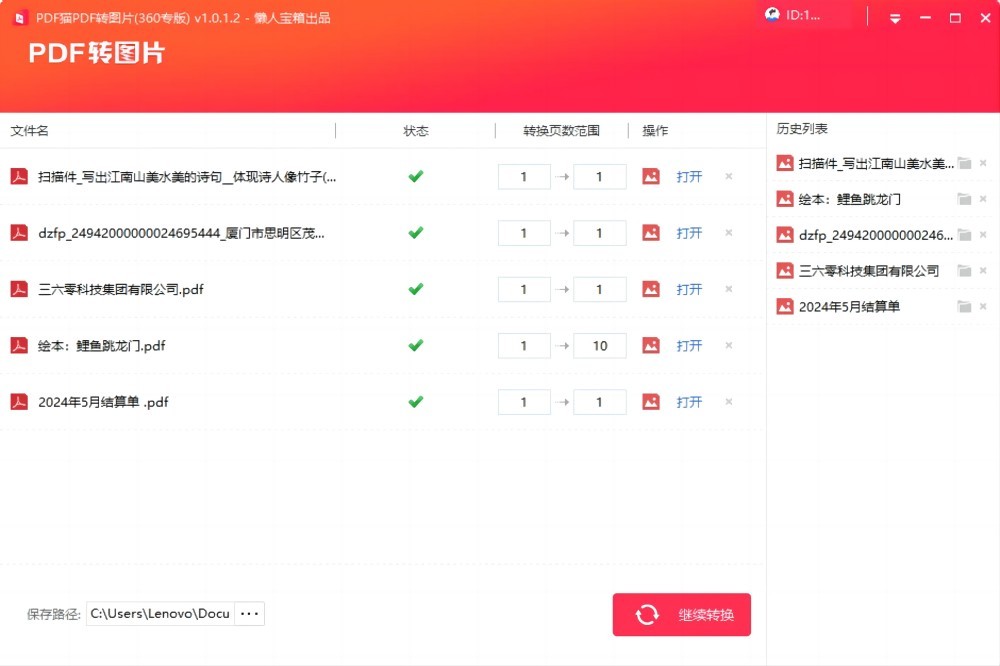Click the image icon for 2024年5月结算单 .pdf row

coord(651,402)
